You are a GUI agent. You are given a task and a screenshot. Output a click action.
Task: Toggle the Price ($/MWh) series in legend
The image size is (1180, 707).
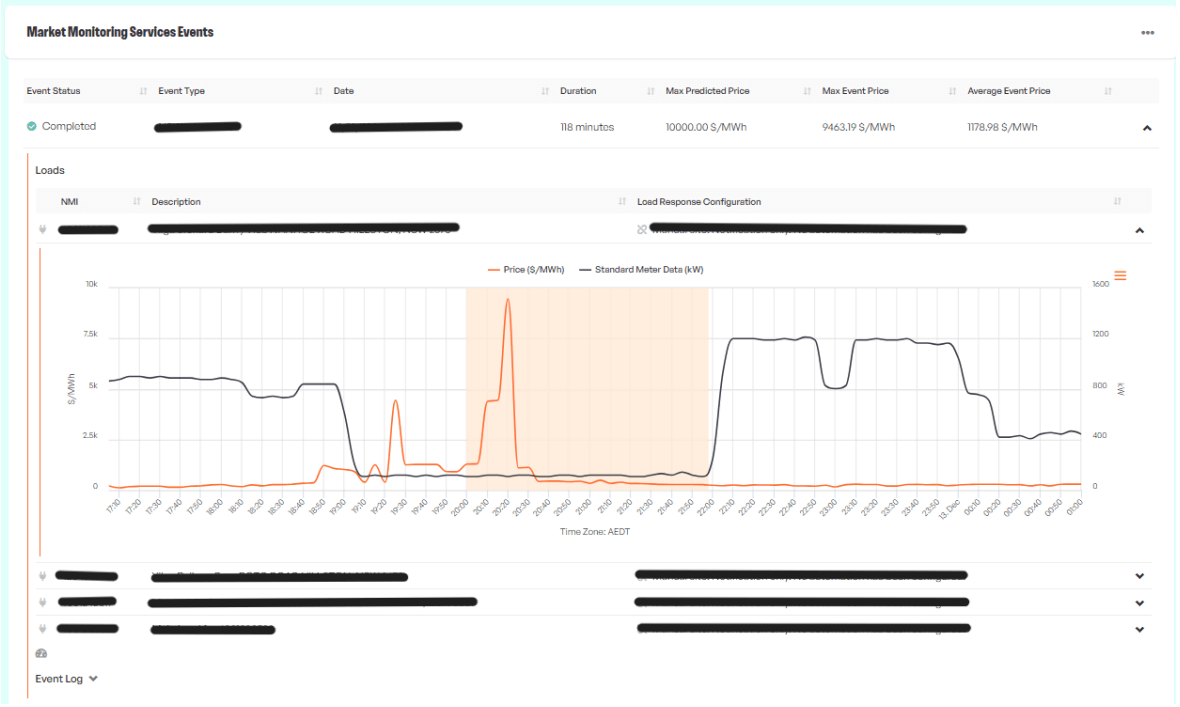tap(524, 270)
